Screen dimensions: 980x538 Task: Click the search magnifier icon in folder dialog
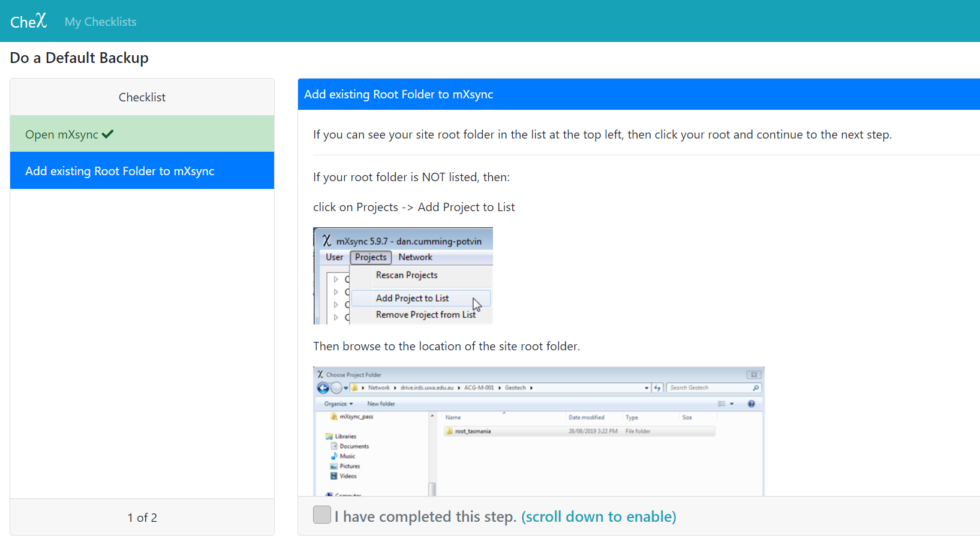pos(755,387)
